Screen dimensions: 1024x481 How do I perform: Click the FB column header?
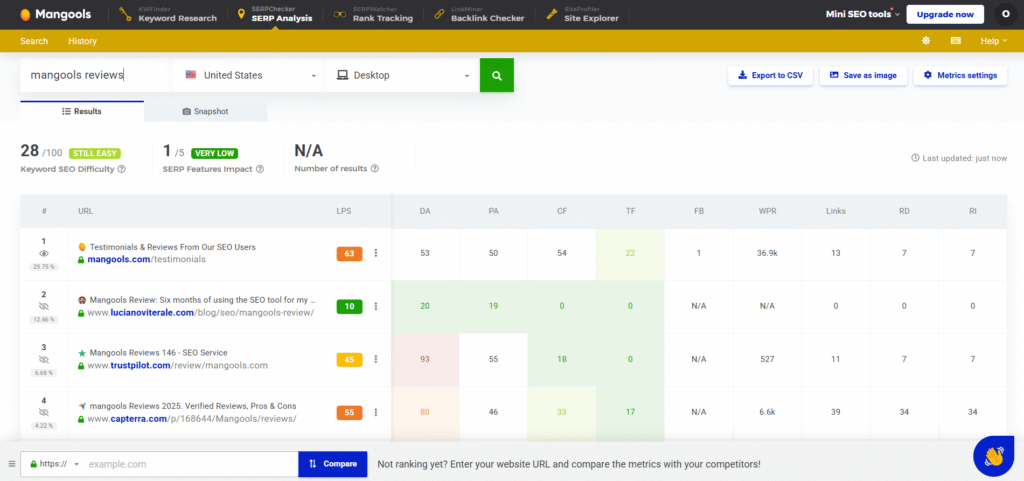(x=699, y=211)
